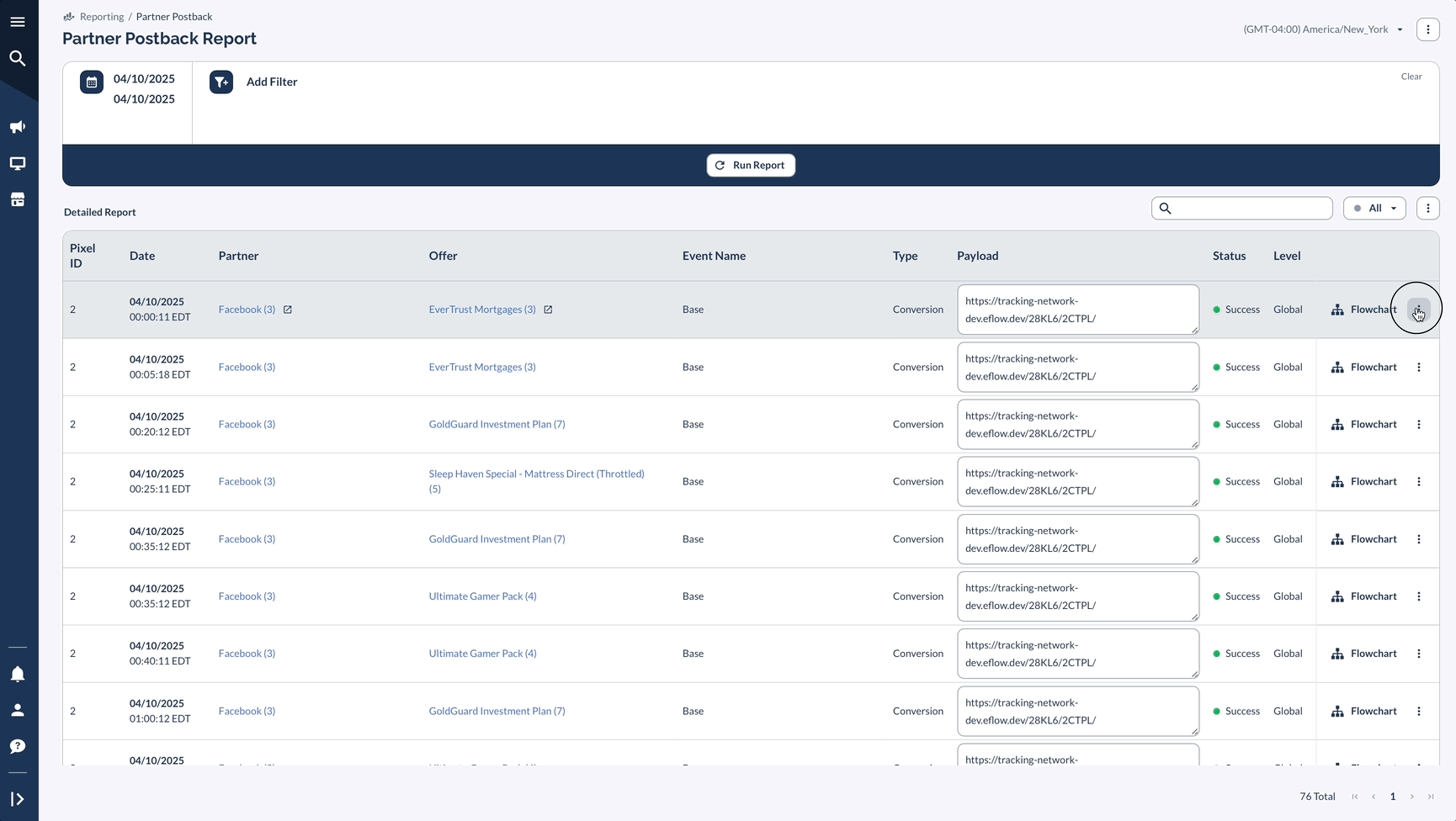The width and height of the screenshot is (1456, 821).
Task: Expand the sidebar with arrow icon
Action: point(18,799)
